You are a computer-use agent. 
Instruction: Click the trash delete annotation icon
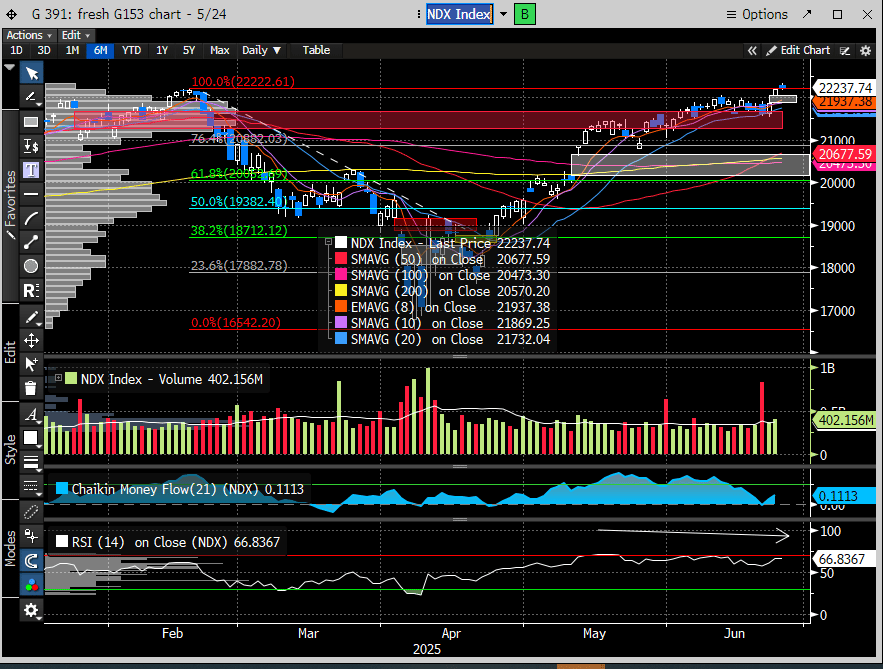(x=31, y=388)
